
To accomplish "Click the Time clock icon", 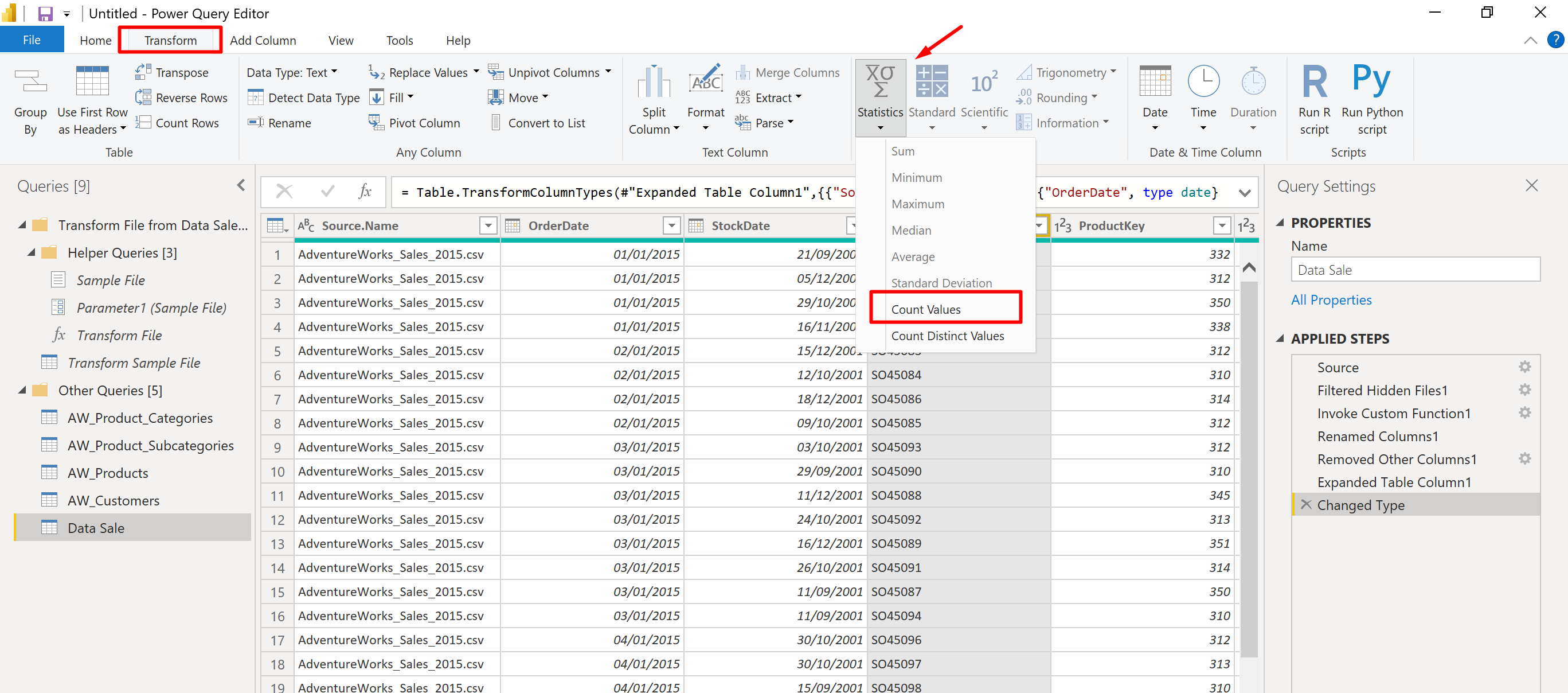I will click(x=1203, y=81).
